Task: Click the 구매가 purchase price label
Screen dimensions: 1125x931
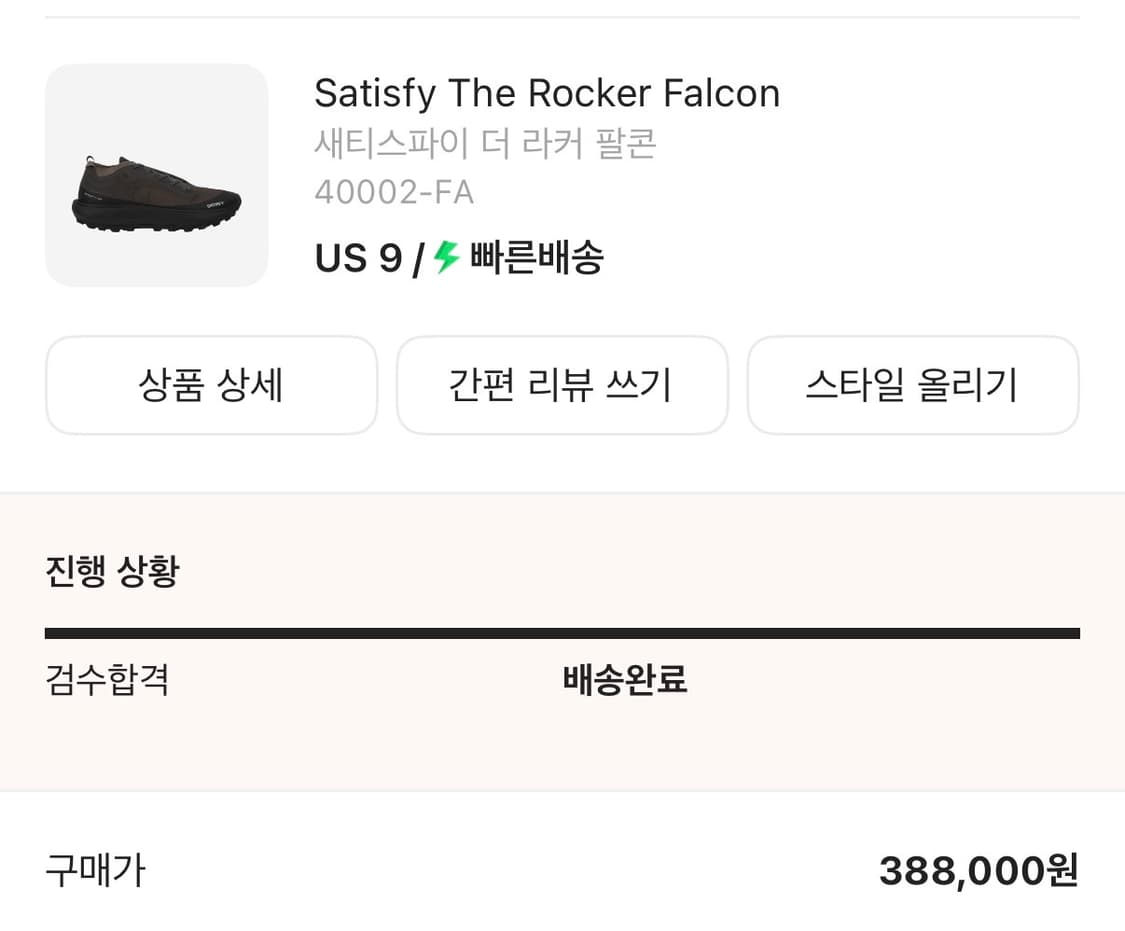Action: tap(95, 871)
